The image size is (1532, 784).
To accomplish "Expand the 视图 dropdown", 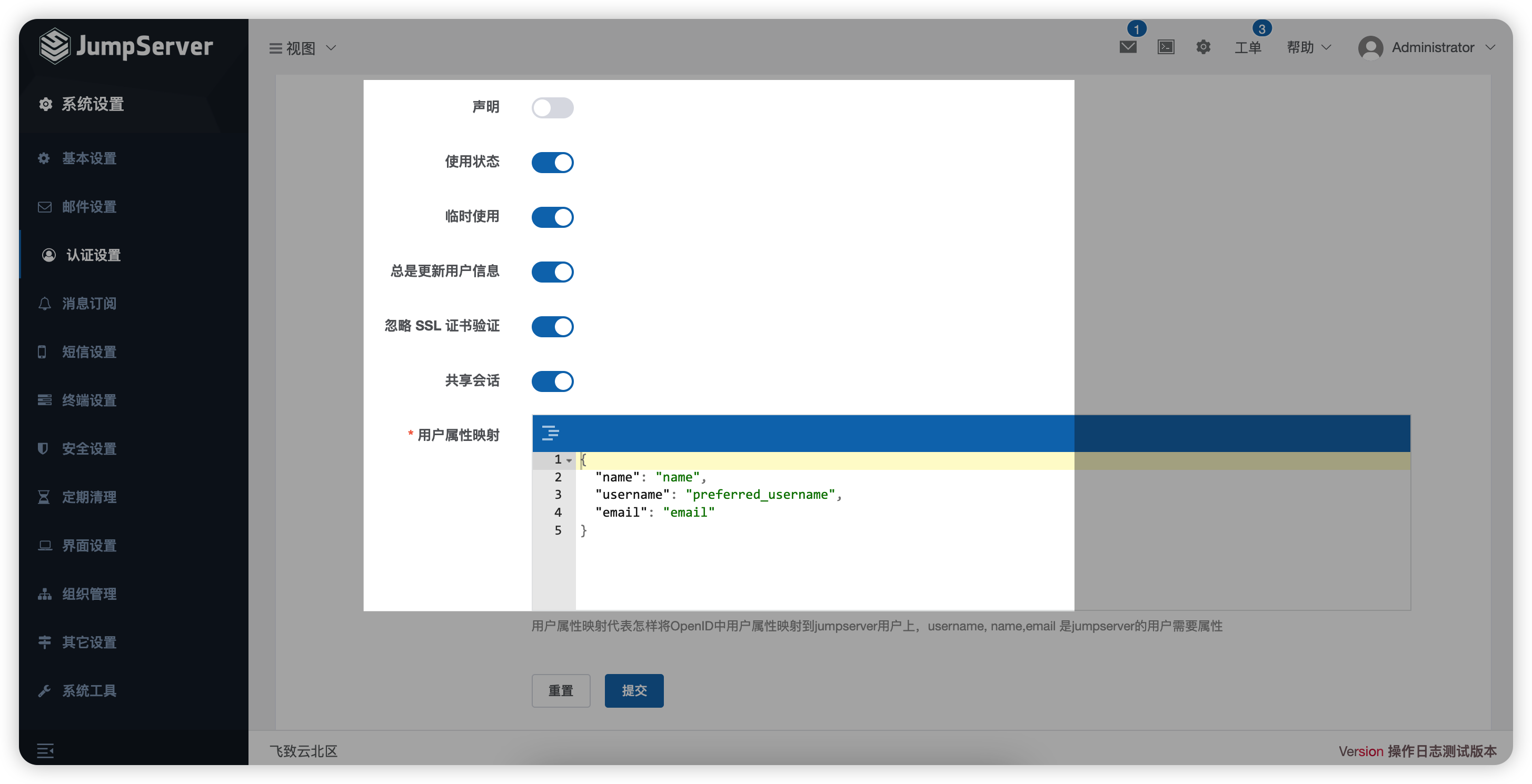I will click(303, 47).
